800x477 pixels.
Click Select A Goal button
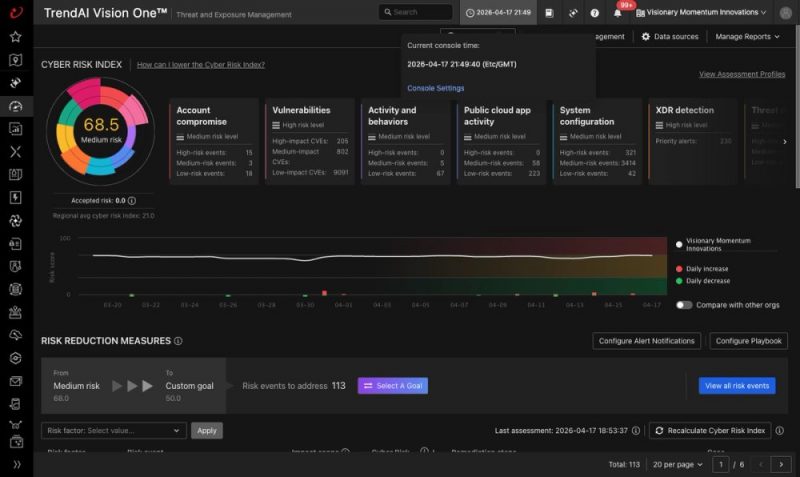[393, 386]
